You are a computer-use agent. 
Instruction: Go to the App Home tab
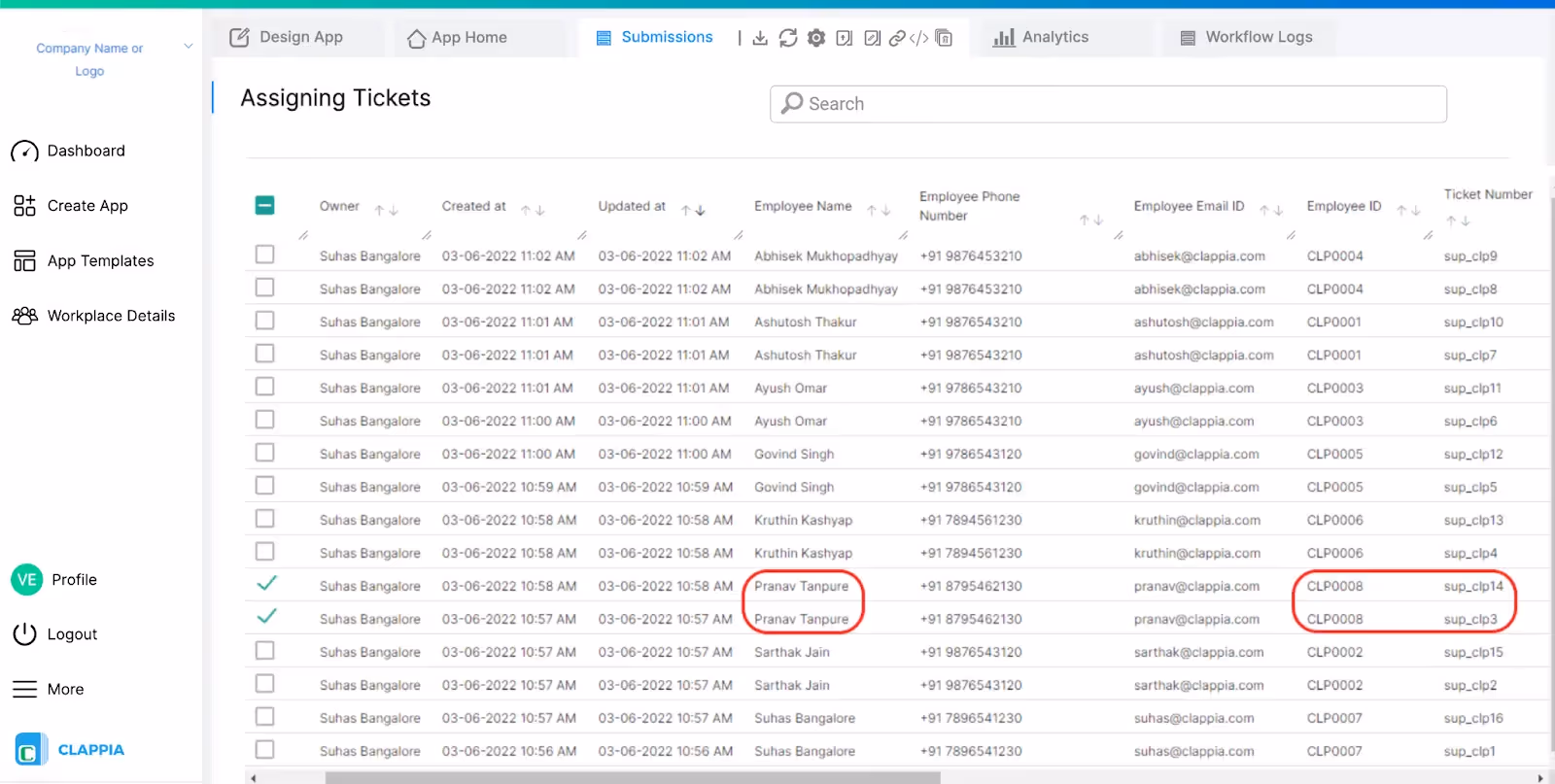(x=457, y=38)
